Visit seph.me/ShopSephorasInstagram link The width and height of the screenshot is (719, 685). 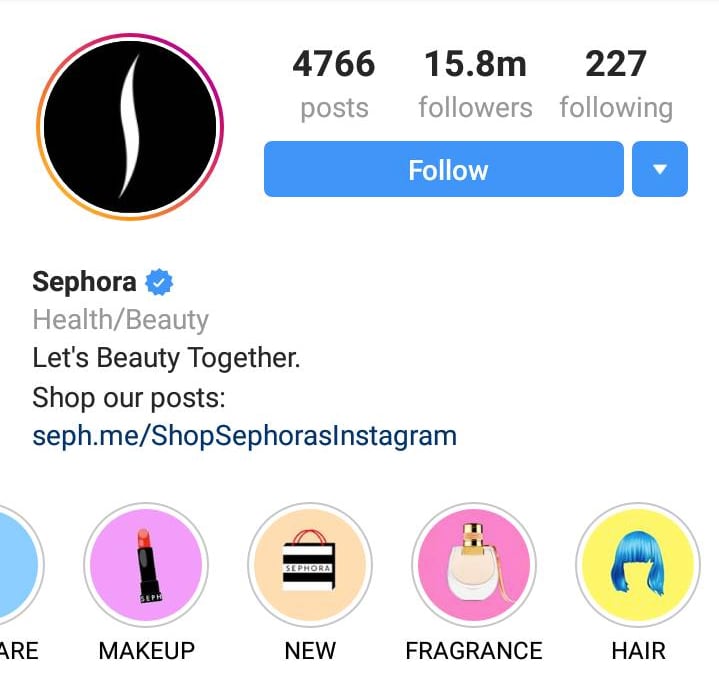point(244,436)
